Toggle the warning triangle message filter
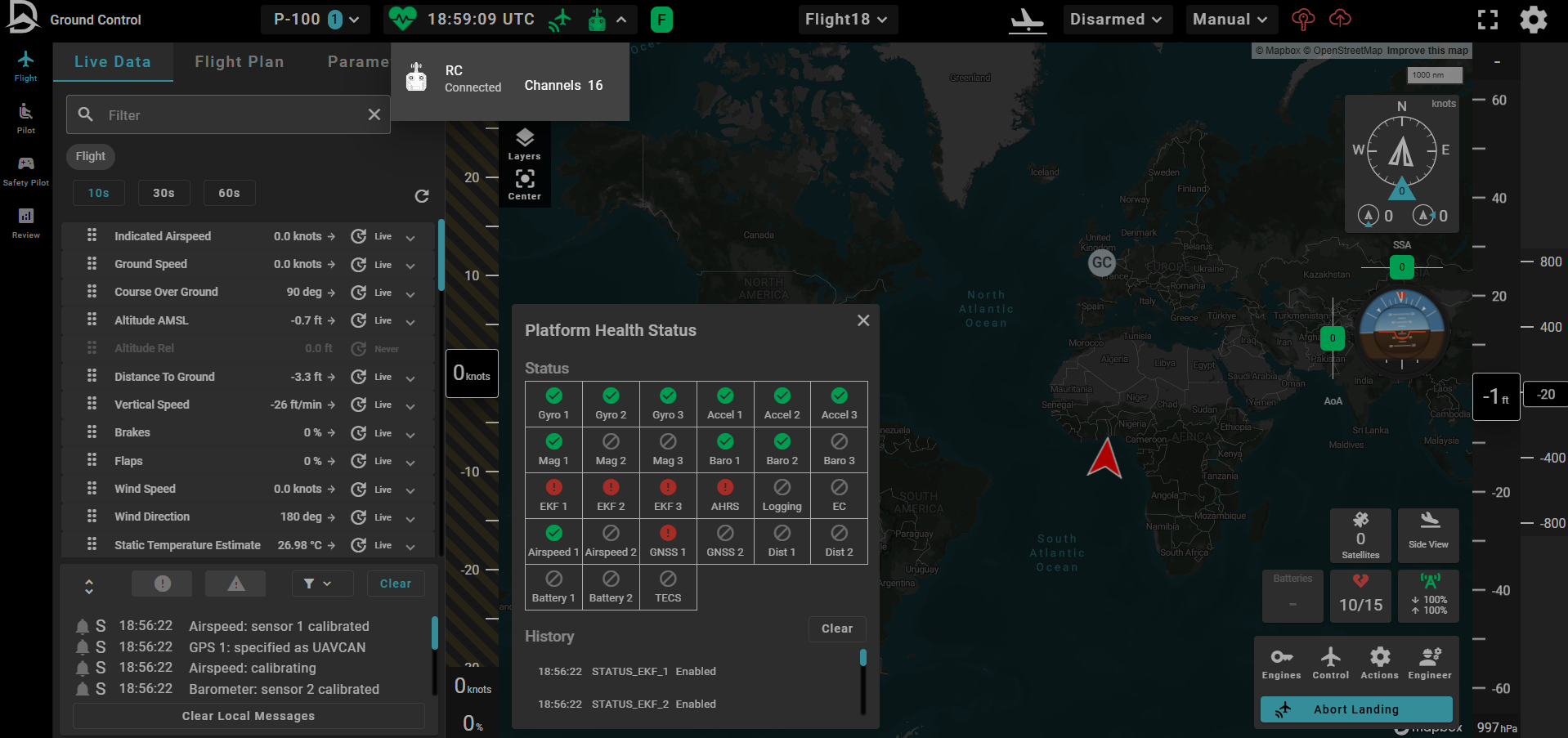This screenshot has width=1568, height=738. [235, 584]
